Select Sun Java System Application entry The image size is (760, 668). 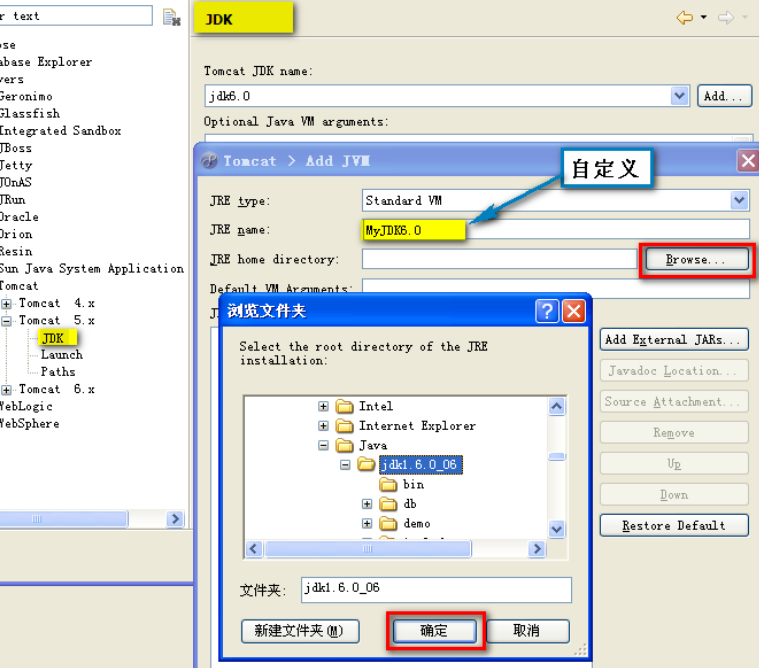[x=92, y=269]
